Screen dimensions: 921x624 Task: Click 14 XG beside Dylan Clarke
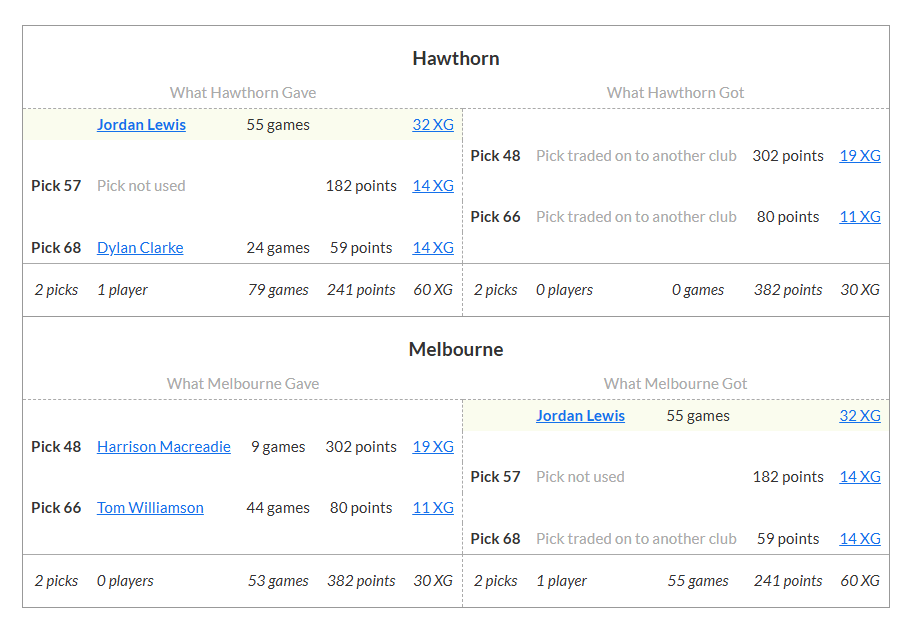click(x=432, y=248)
